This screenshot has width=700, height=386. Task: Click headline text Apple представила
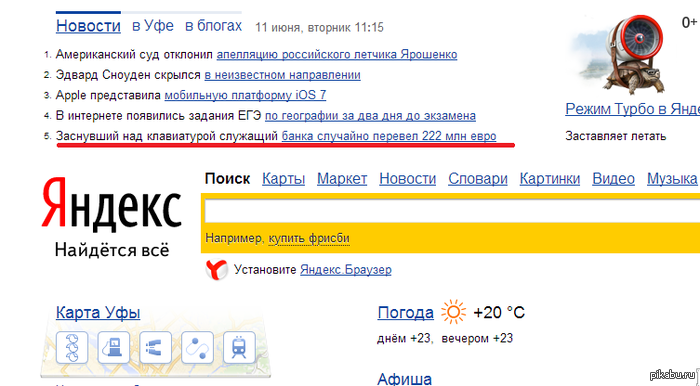108,95
